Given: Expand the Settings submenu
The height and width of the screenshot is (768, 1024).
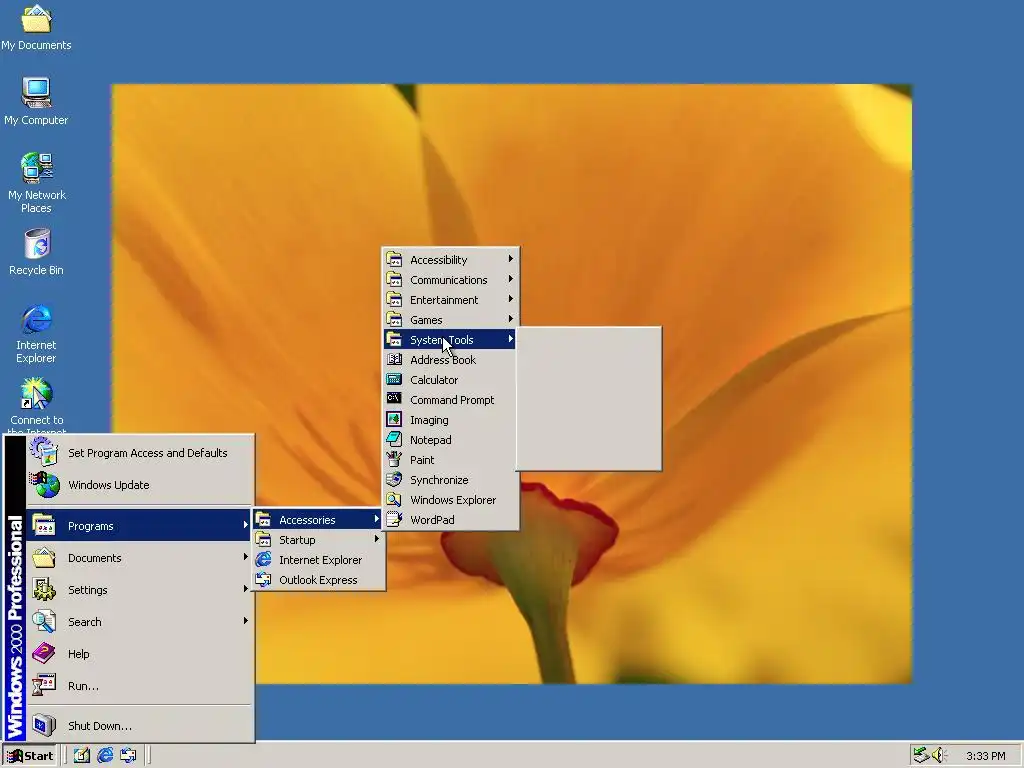Looking at the screenshot, I should pos(139,590).
